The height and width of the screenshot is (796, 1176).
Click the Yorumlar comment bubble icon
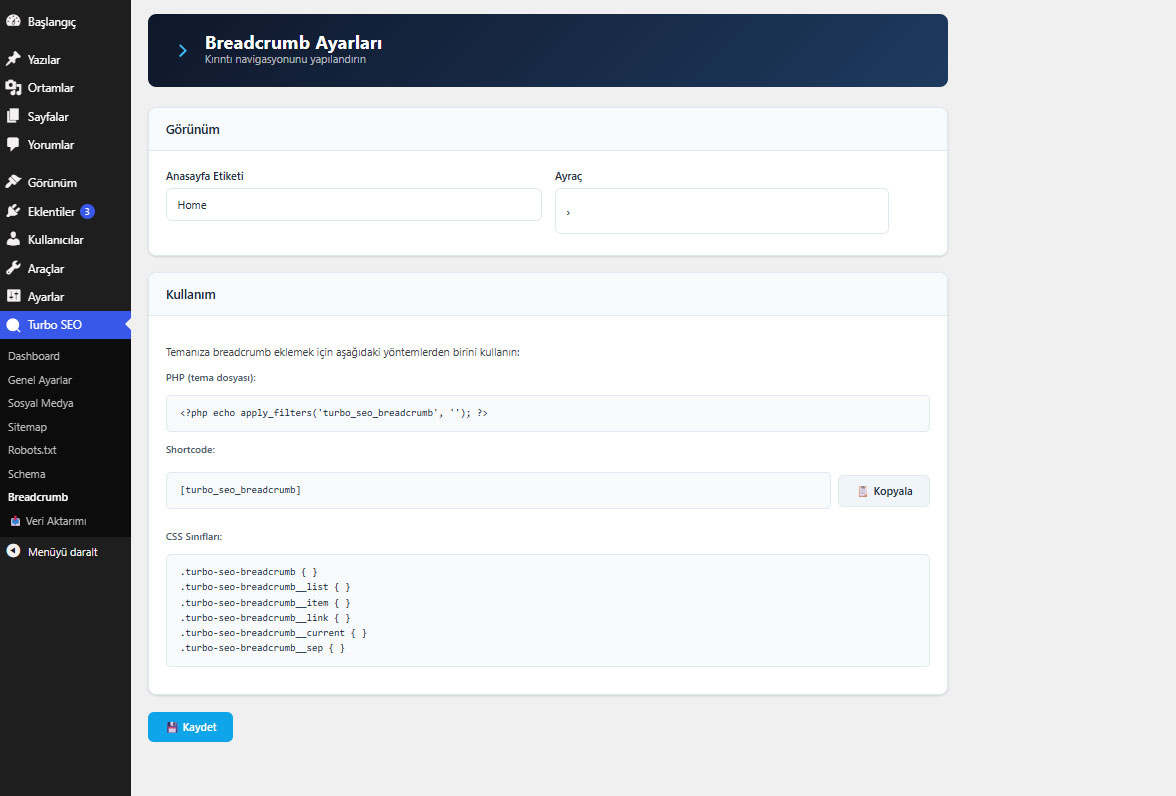click(x=13, y=144)
